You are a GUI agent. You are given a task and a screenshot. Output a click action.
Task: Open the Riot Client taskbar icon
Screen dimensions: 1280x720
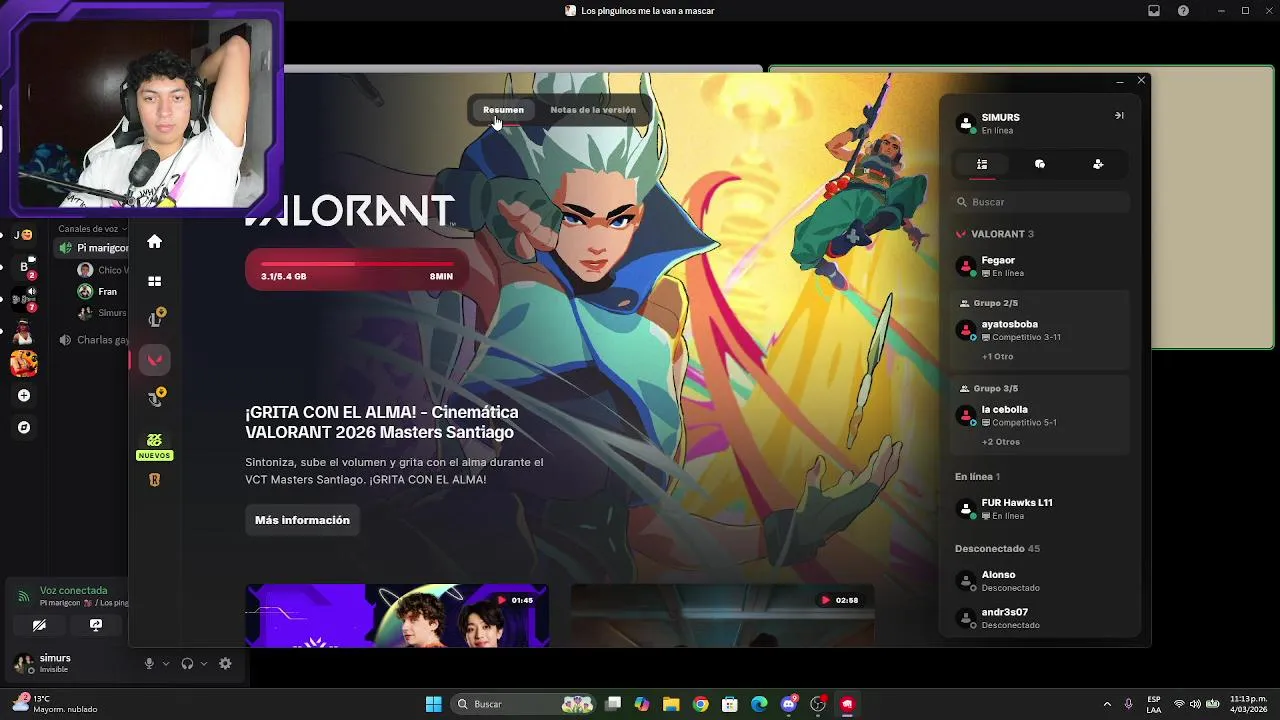tap(847, 704)
